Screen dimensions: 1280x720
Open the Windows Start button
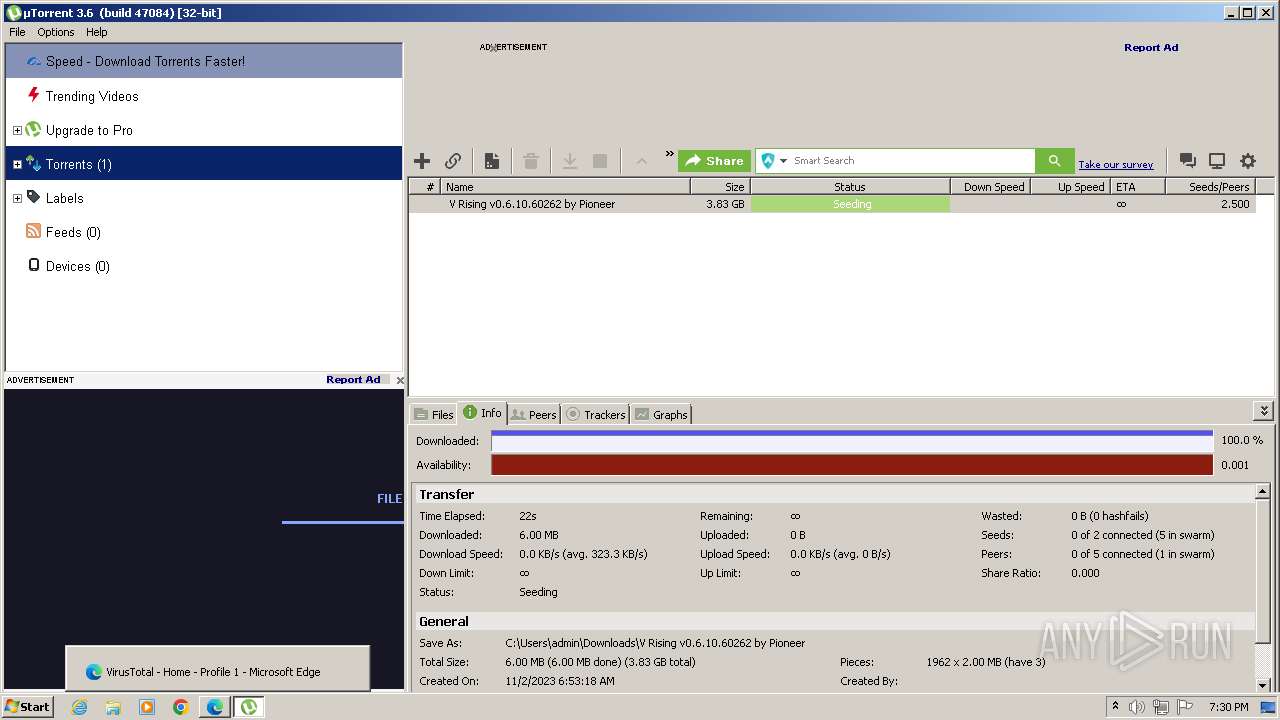tap(28, 707)
